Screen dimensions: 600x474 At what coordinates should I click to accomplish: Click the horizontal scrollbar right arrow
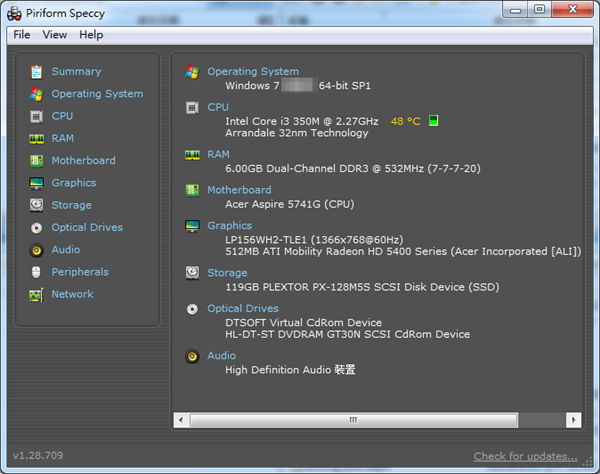(573, 420)
